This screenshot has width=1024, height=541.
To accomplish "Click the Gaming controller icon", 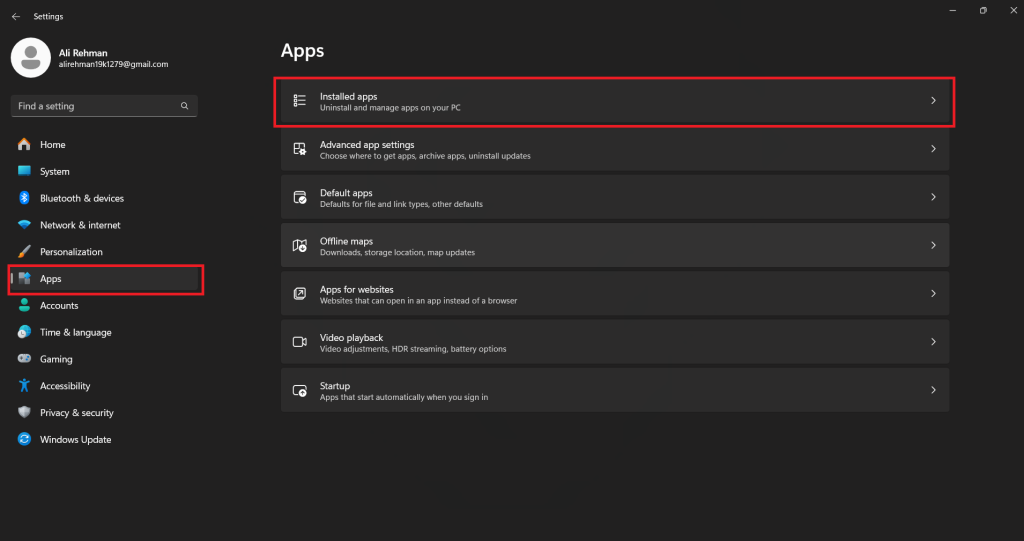I will click(x=24, y=359).
